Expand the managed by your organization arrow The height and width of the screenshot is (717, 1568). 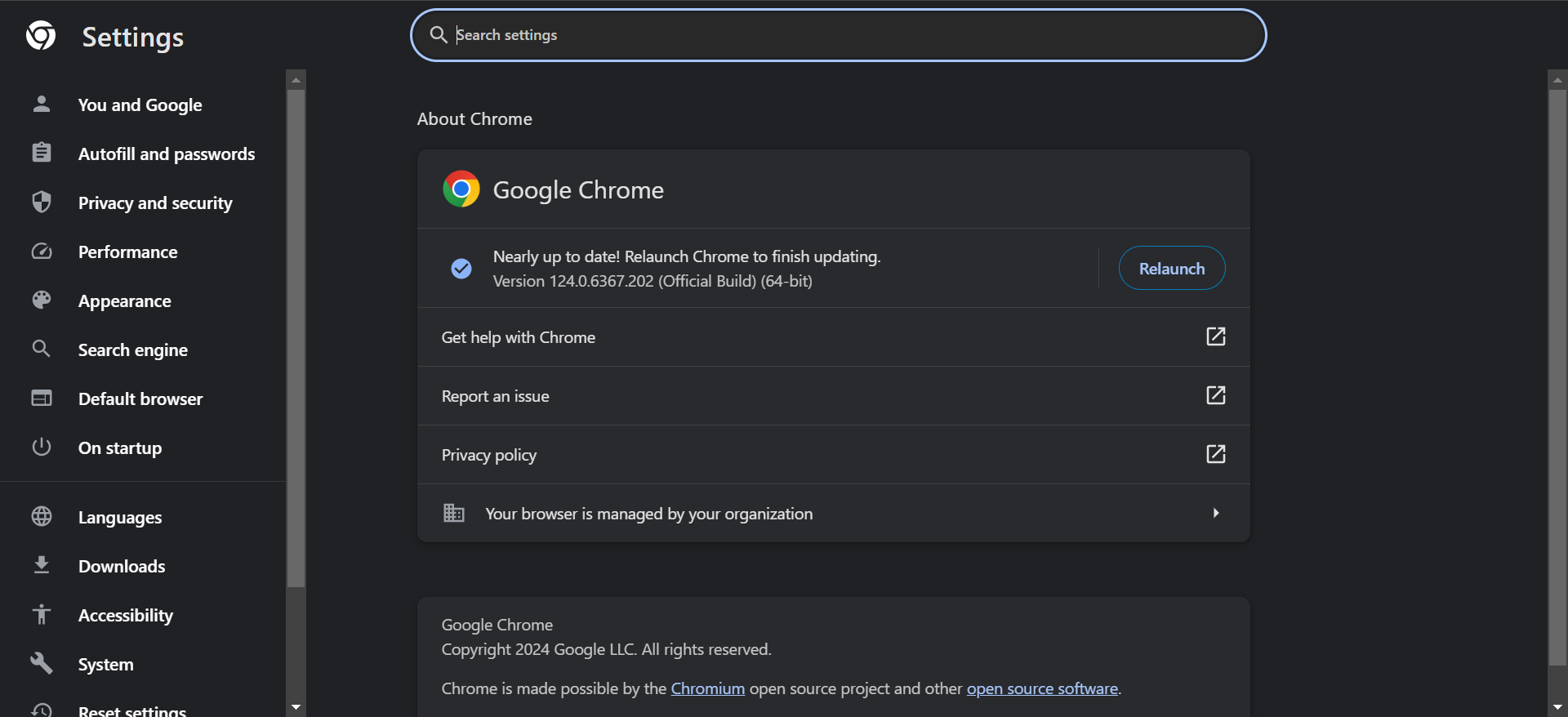coord(1216,513)
